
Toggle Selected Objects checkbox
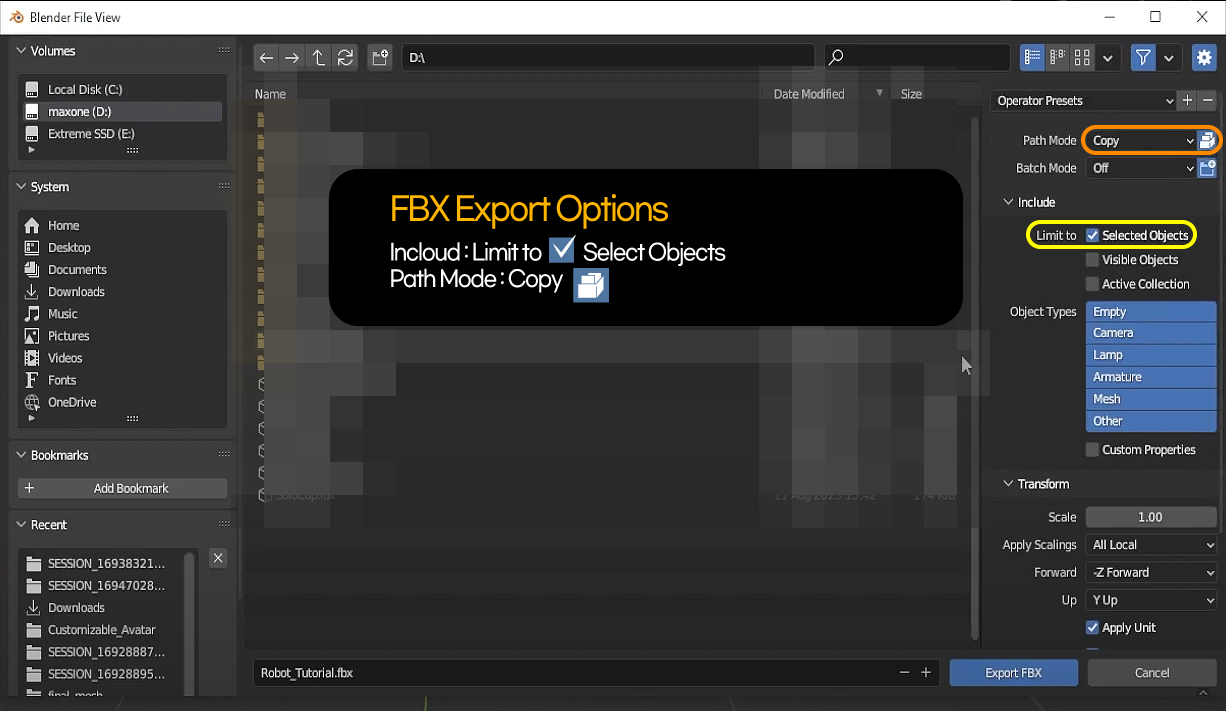coord(1092,236)
